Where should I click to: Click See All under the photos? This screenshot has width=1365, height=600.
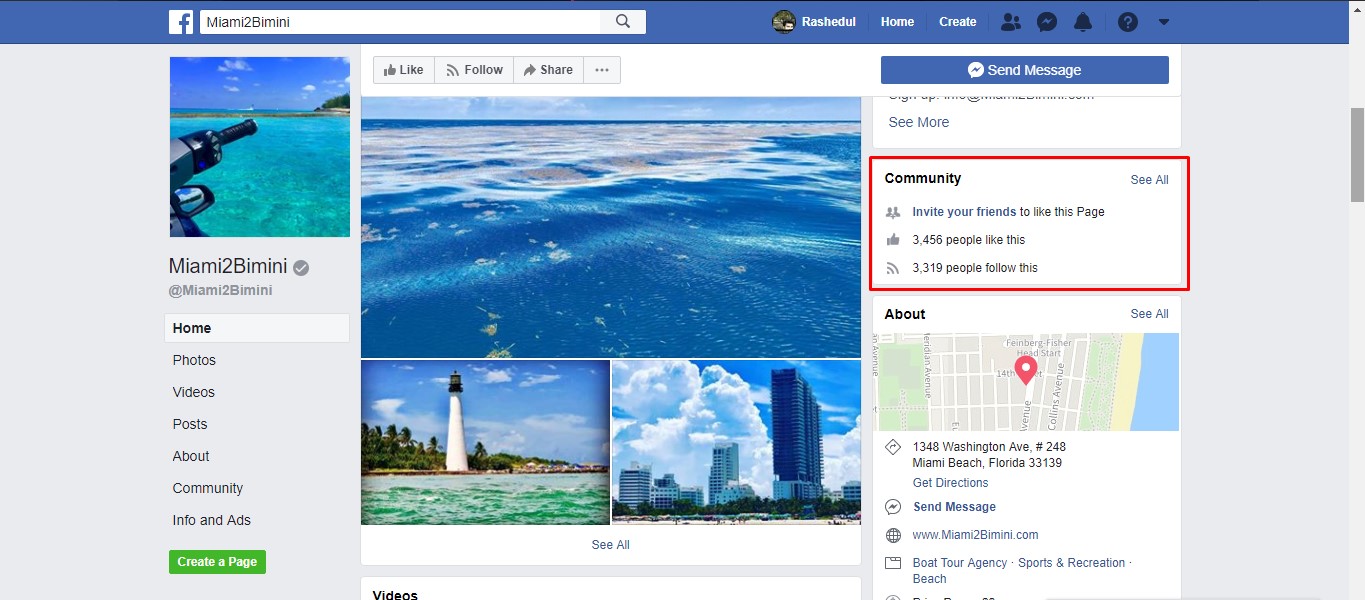pyautogui.click(x=610, y=545)
